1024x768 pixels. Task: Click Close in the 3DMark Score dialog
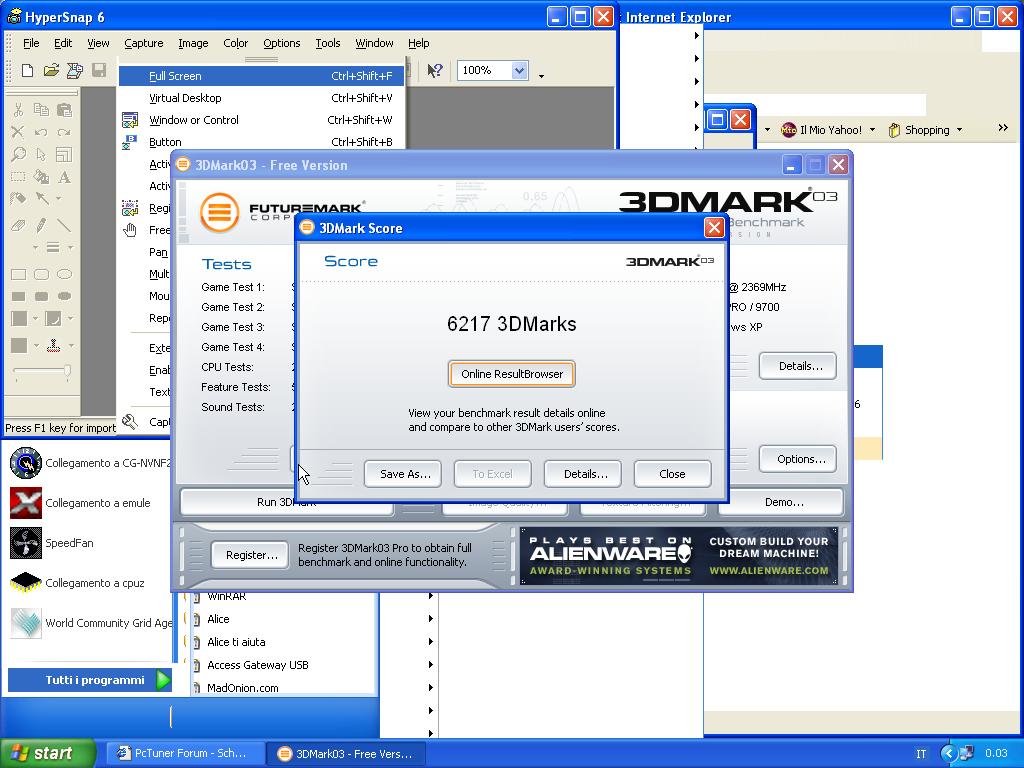(x=673, y=474)
